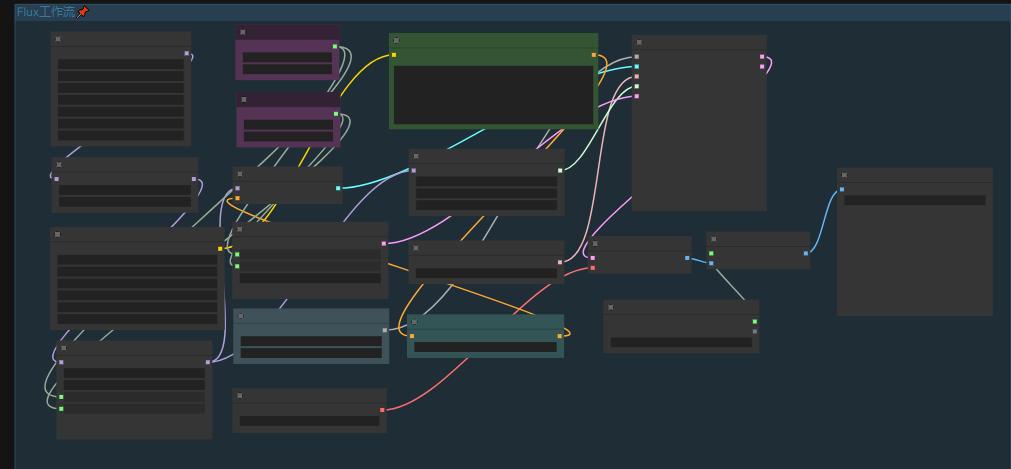
Task: Click the collapse dot on the lower teal node
Action: 415,321
